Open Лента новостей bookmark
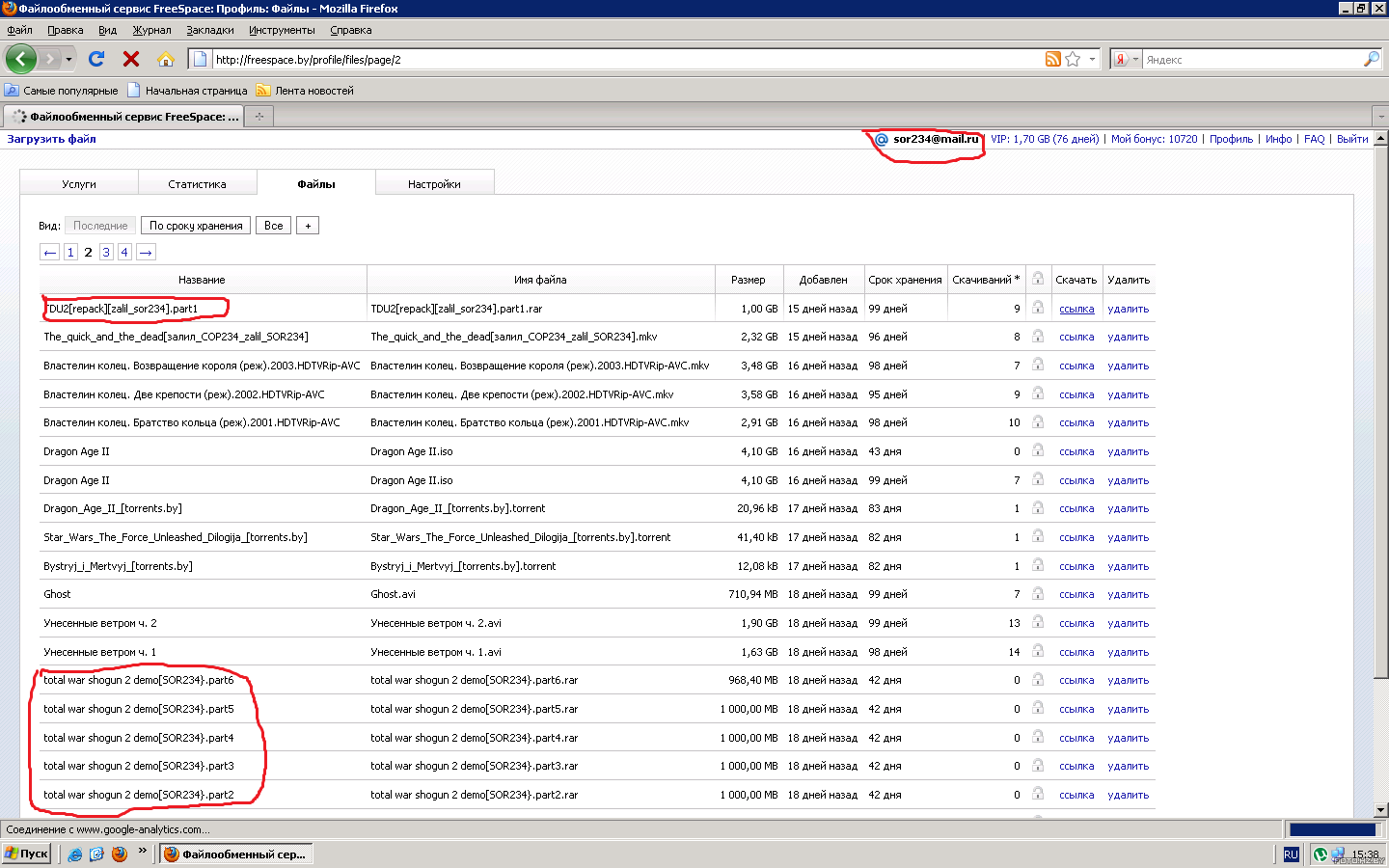Screen dimensions: 1389x868 click(305, 91)
